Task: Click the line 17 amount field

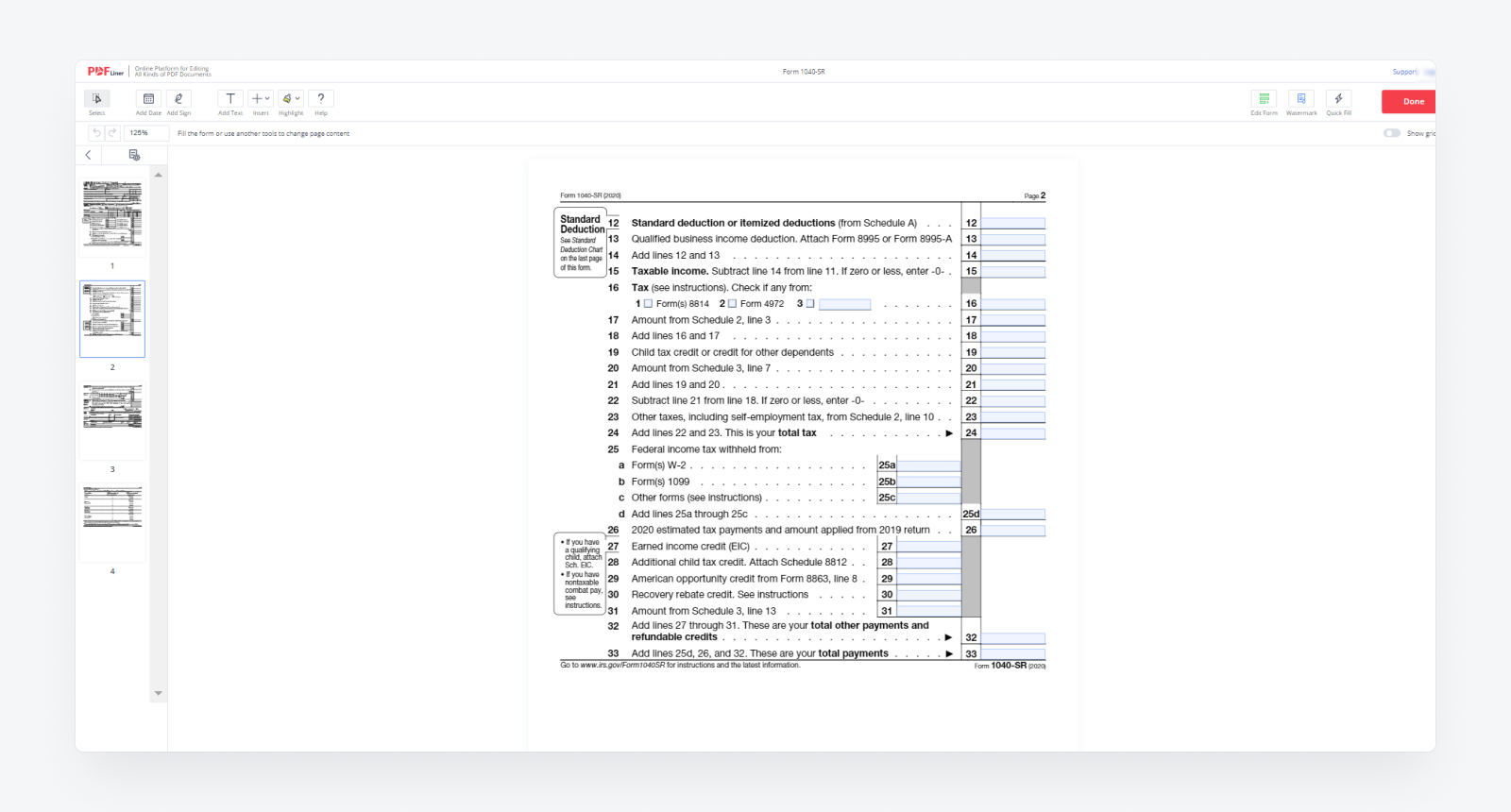Action: pyautogui.click(x=1013, y=320)
